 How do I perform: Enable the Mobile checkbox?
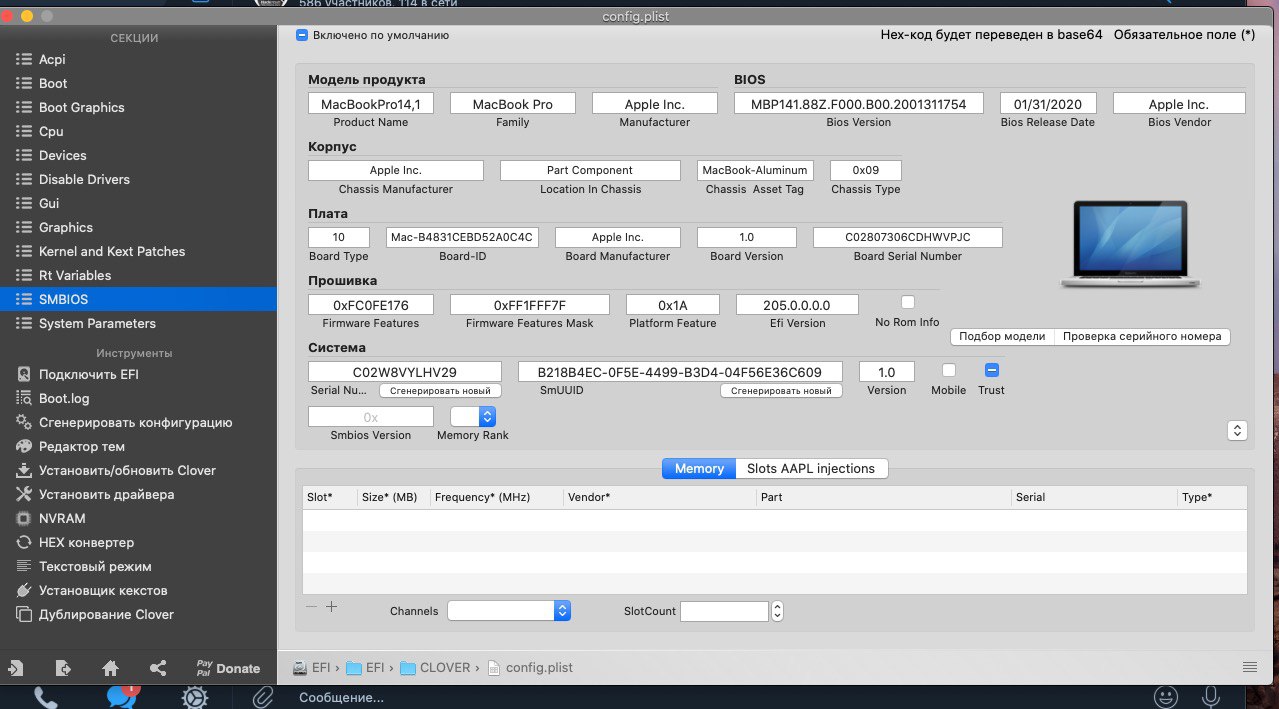[x=949, y=370]
